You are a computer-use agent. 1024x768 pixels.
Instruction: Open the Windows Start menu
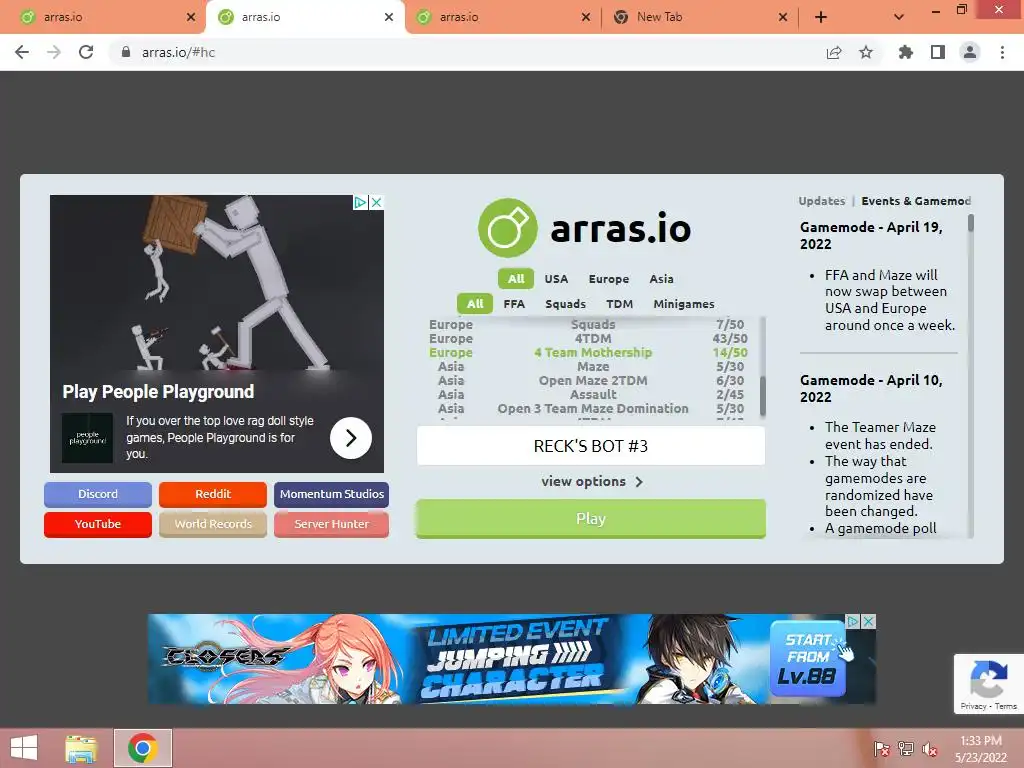(24, 748)
